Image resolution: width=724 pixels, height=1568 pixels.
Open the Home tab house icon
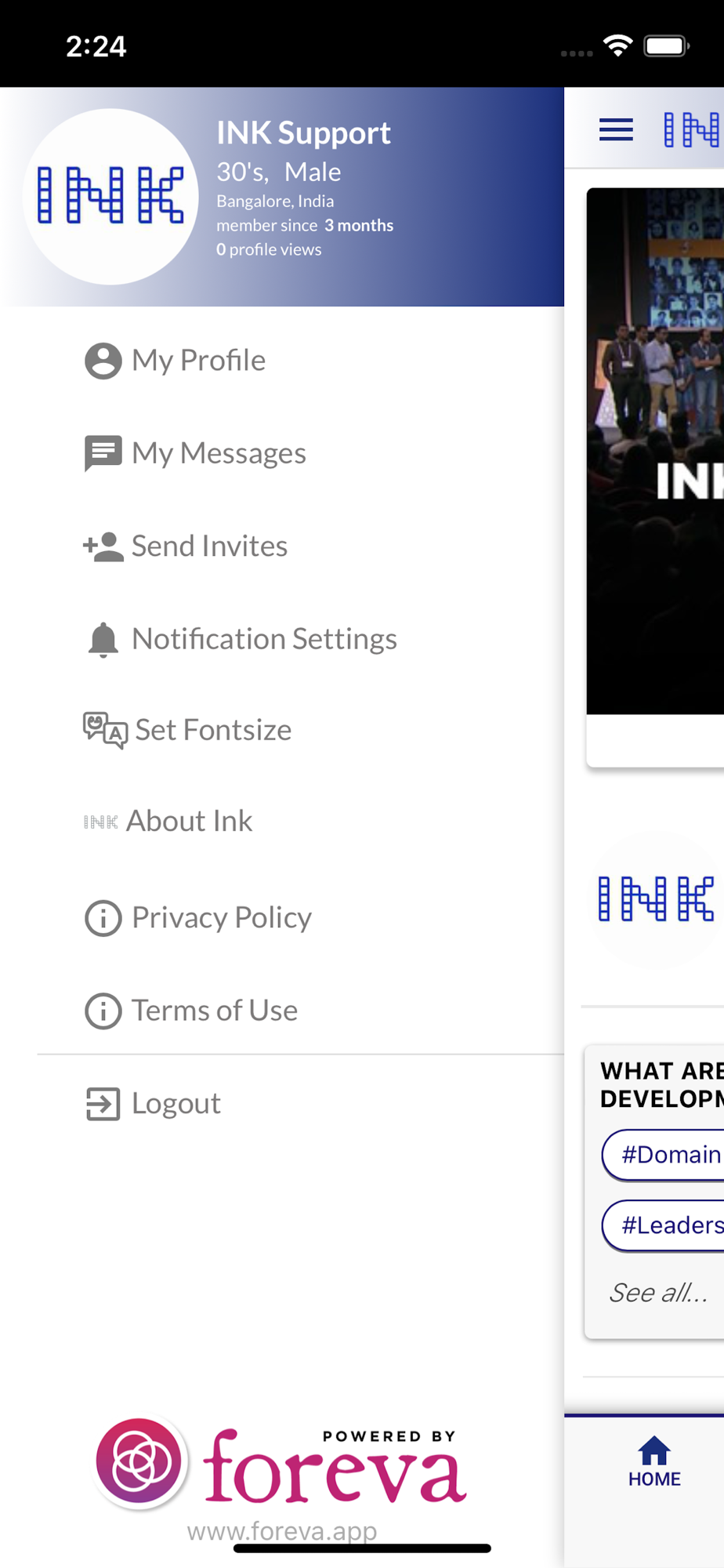(x=654, y=1450)
